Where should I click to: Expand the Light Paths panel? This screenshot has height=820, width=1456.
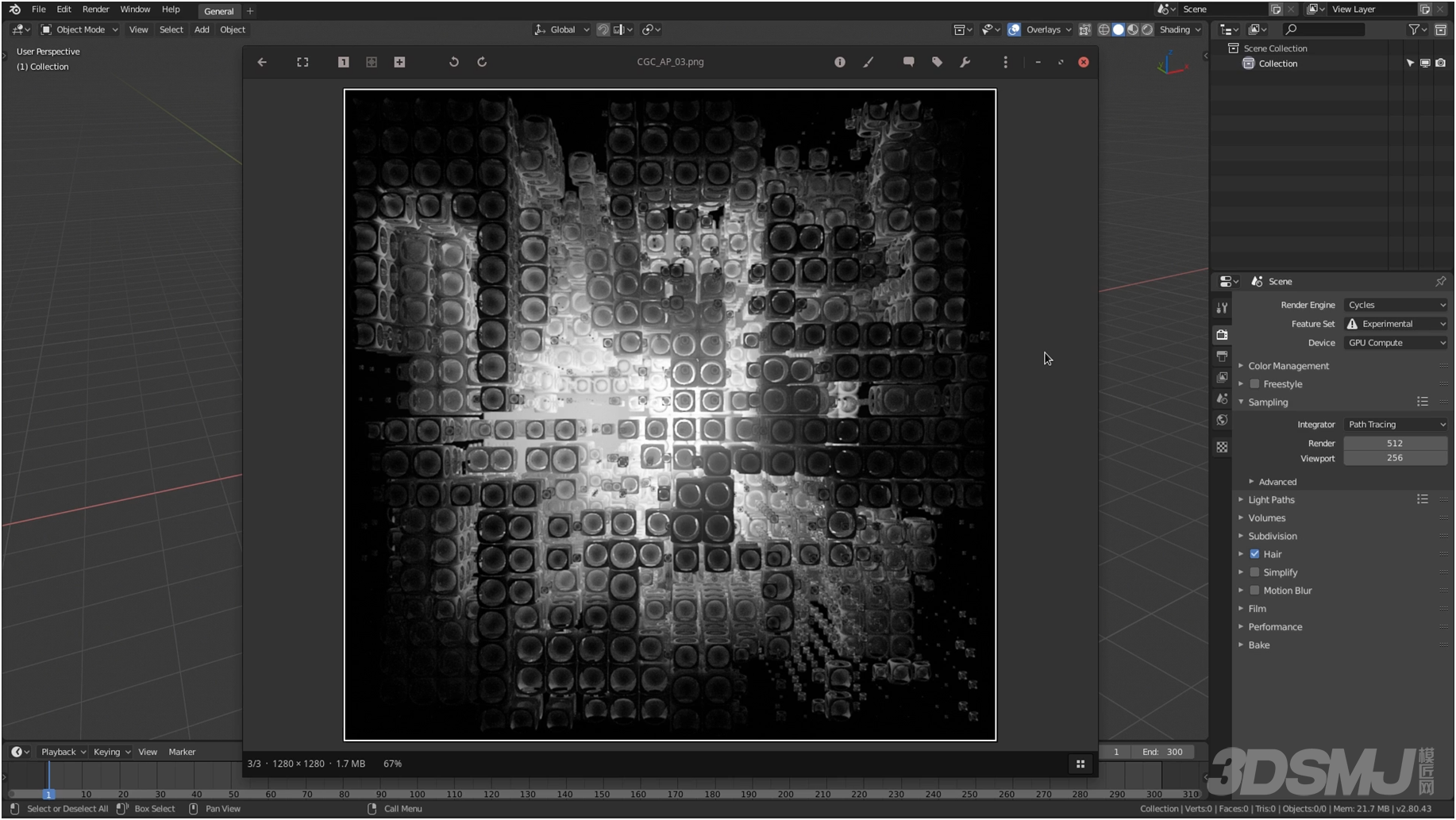(x=1270, y=500)
